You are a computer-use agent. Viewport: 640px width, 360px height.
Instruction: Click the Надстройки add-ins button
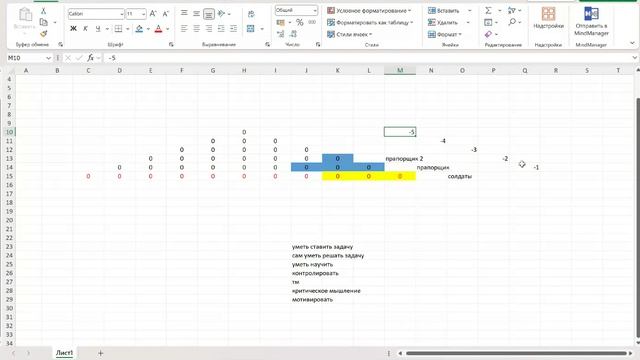coord(548,18)
